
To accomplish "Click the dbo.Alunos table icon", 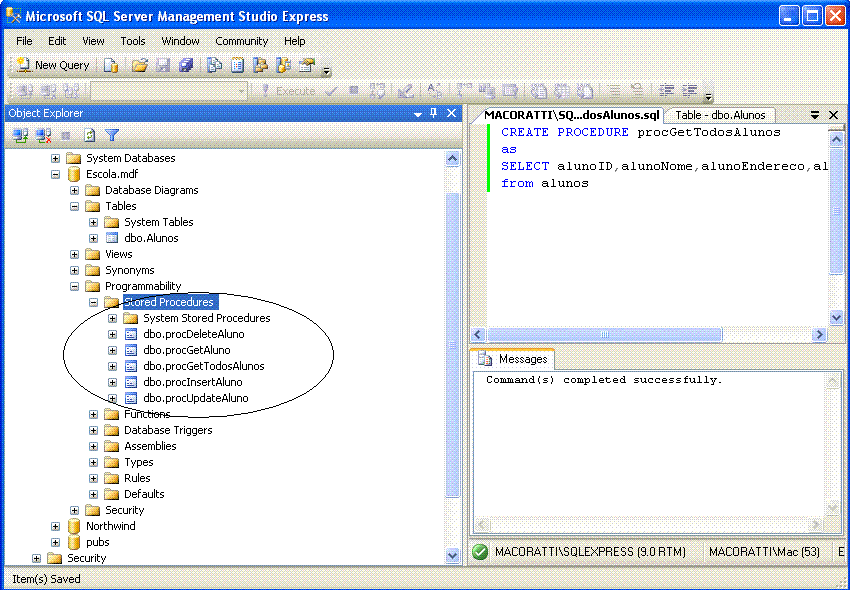I will point(112,238).
